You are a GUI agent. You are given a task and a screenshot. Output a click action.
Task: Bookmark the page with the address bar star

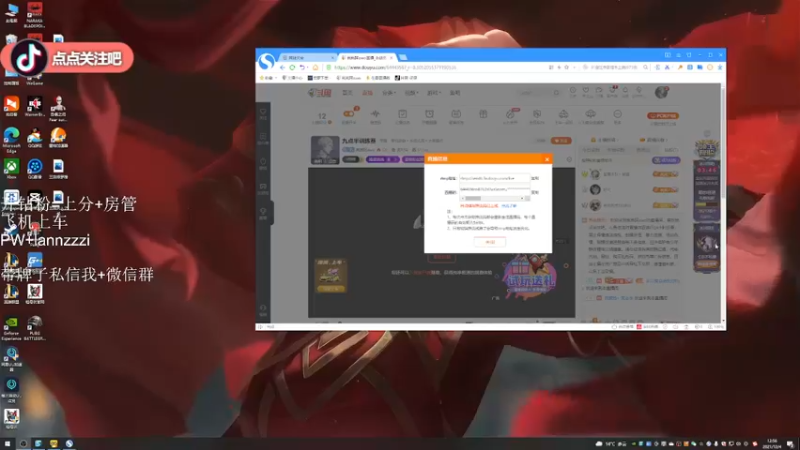566,67
